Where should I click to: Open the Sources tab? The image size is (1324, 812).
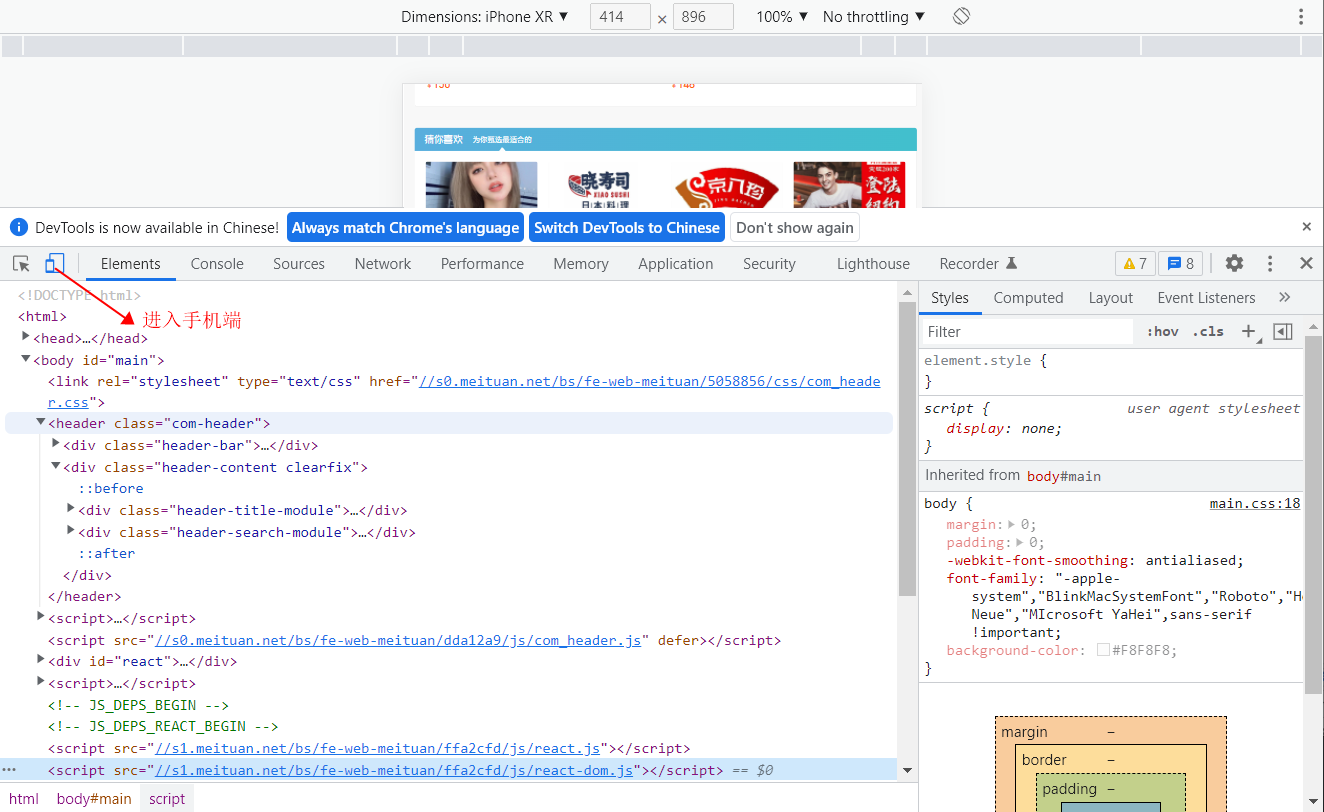[x=299, y=264]
